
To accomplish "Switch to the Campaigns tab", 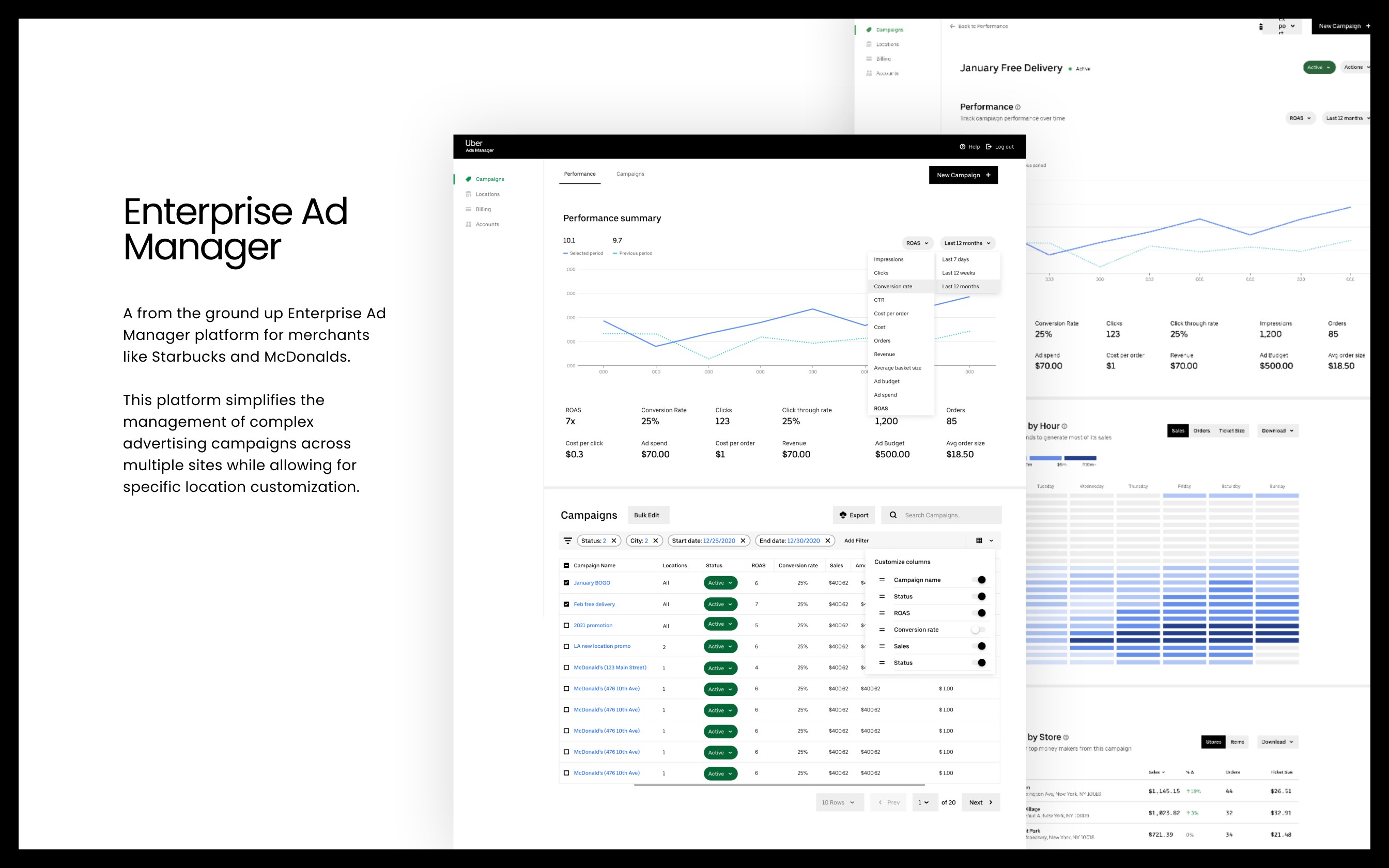I will click(x=630, y=174).
